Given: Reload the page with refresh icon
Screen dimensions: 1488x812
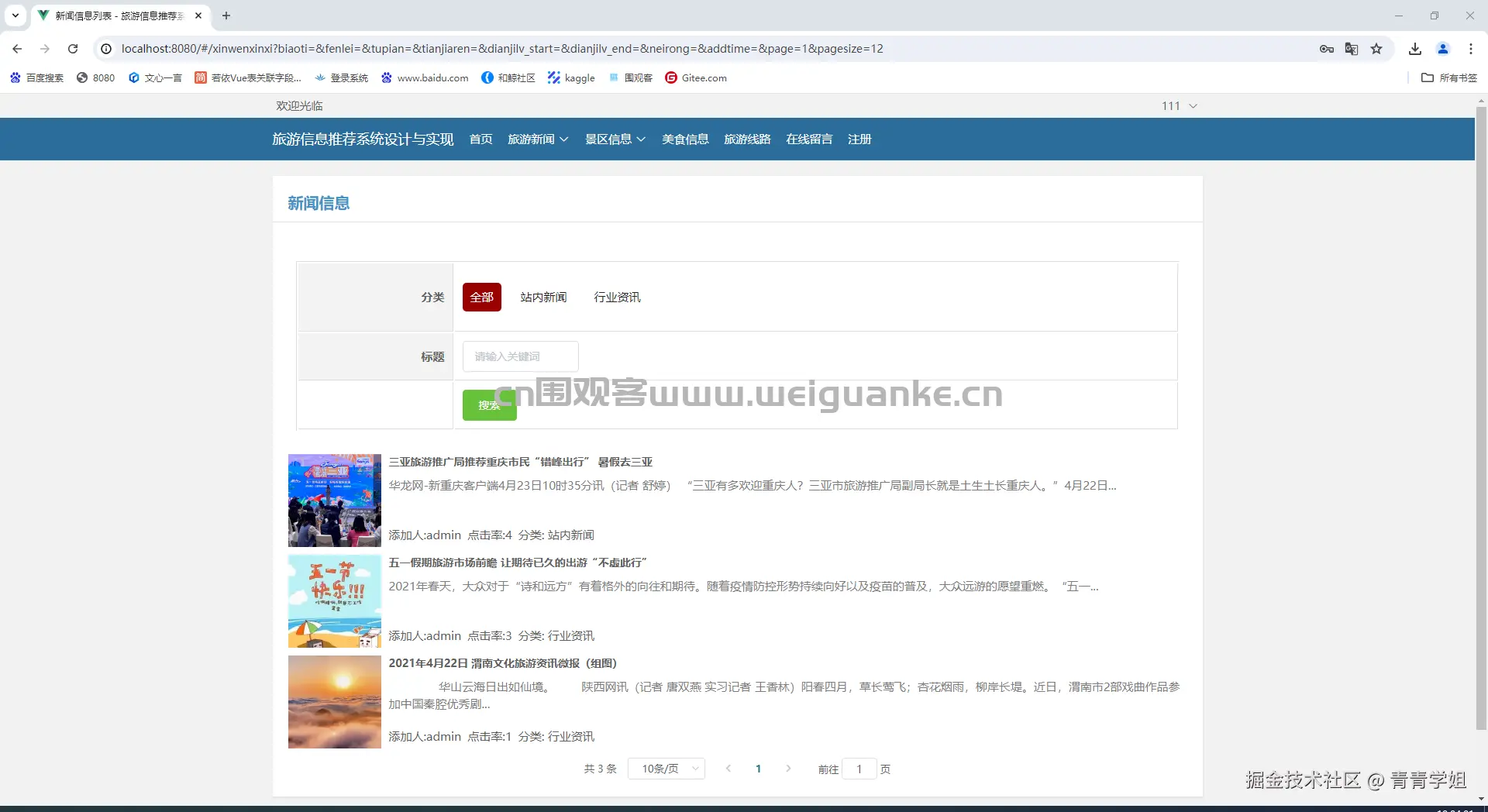Looking at the screenshot, I should click(x=73, y=49).
